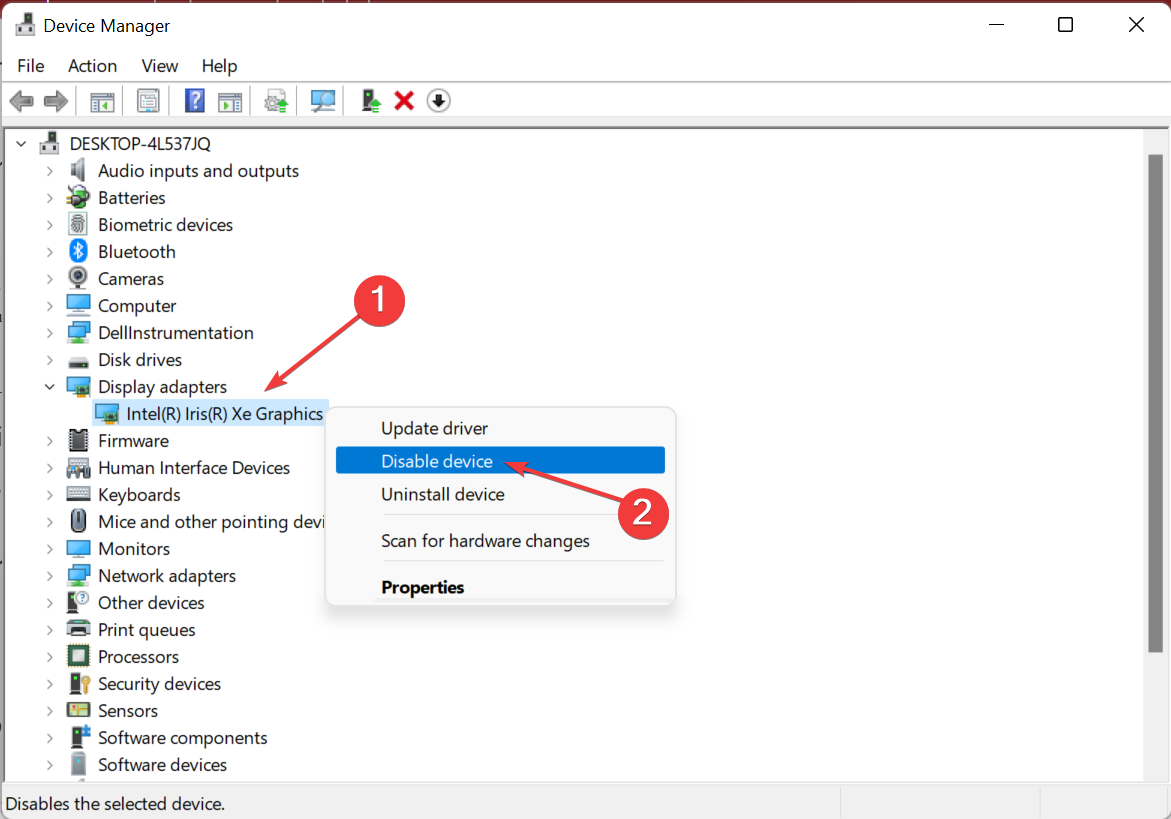
Task: Click the Audio inputs speaker icon
Action: (x=78, y=170)
